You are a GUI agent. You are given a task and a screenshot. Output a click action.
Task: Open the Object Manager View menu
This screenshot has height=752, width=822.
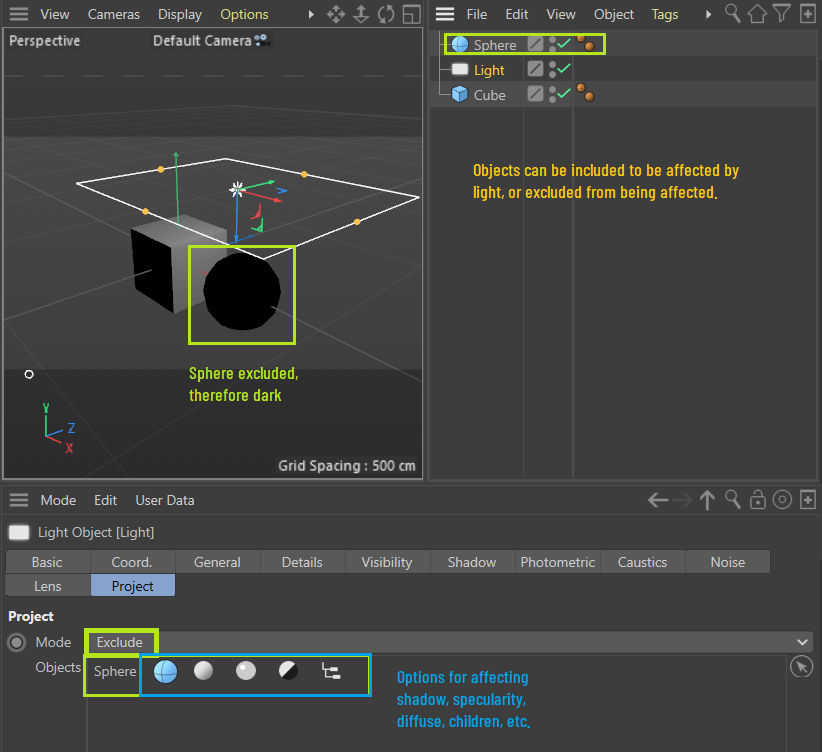coord(560,14)
